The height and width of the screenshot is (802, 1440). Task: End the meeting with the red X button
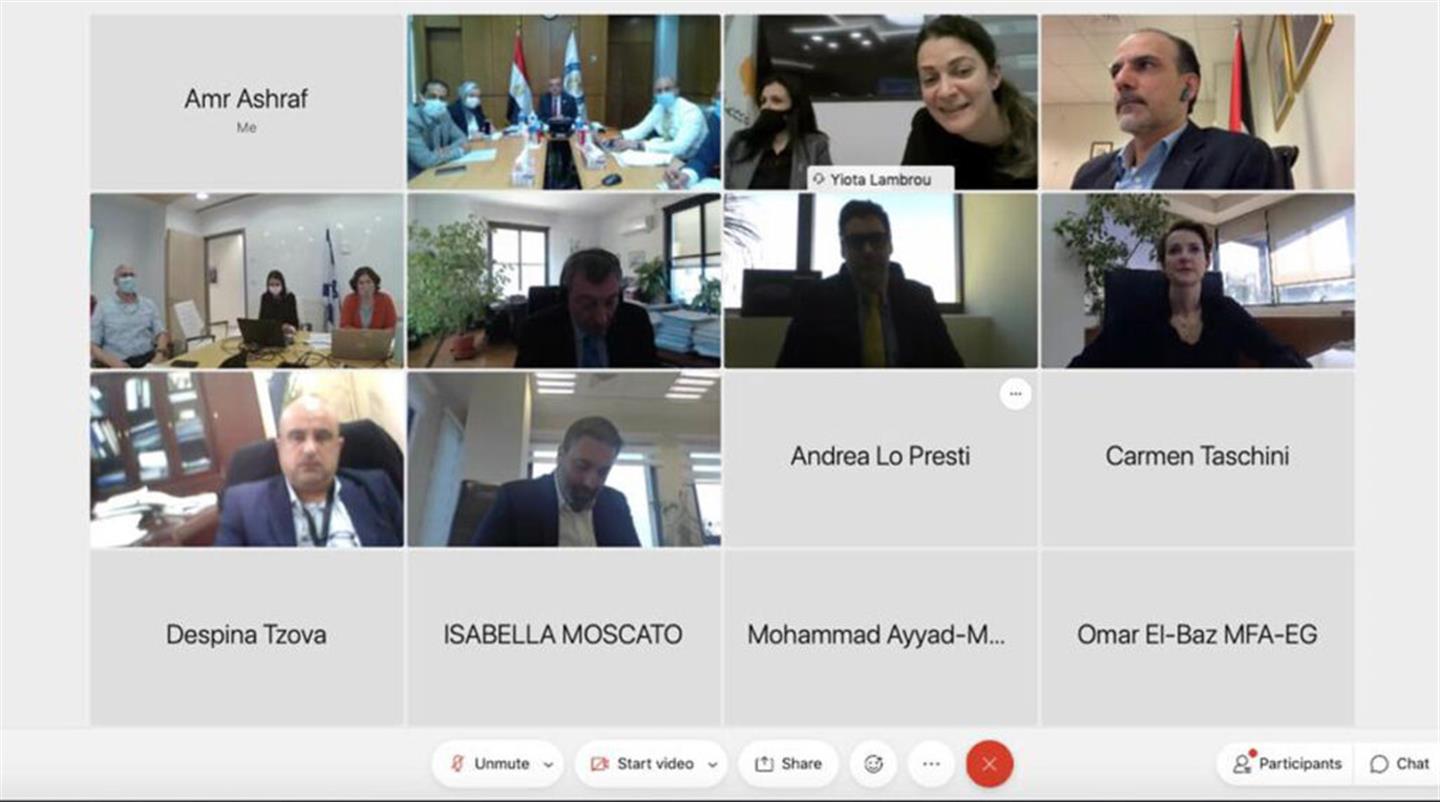(989, 764)
